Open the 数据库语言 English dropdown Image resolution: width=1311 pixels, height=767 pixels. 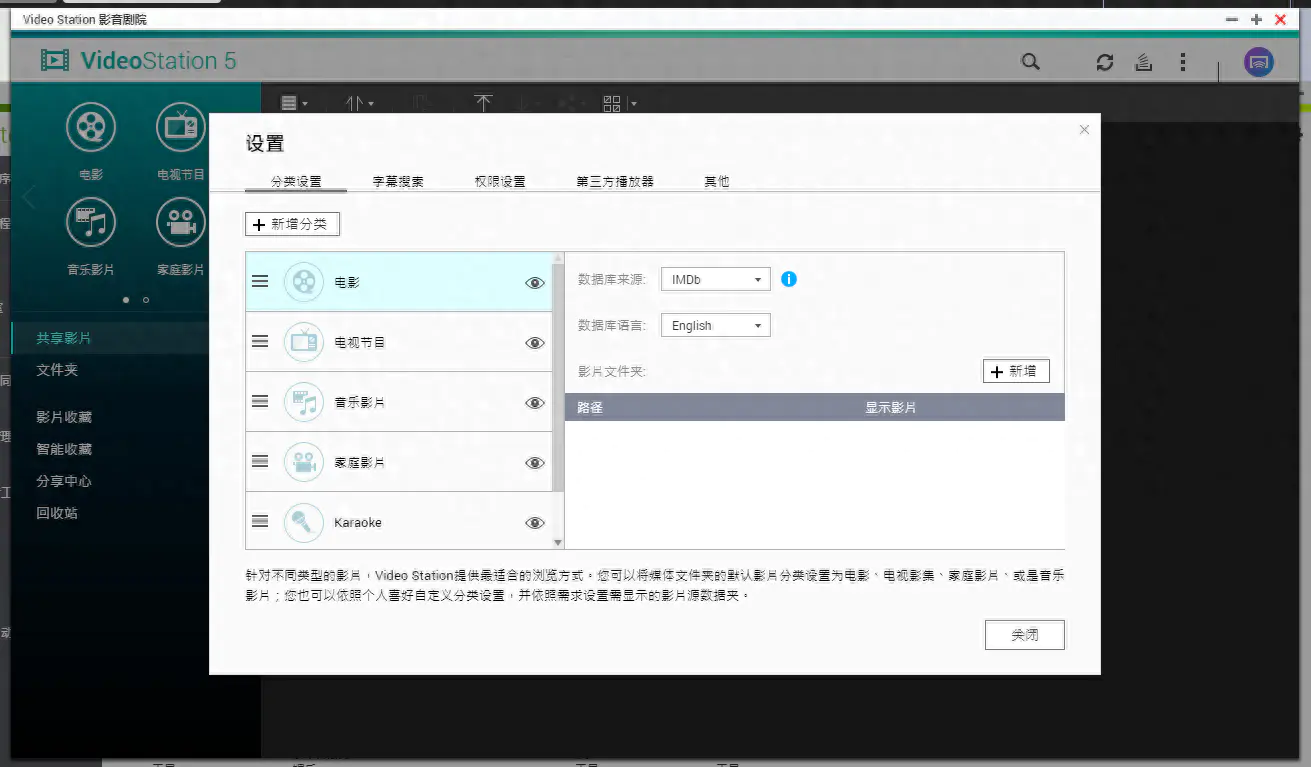(716, 325)
